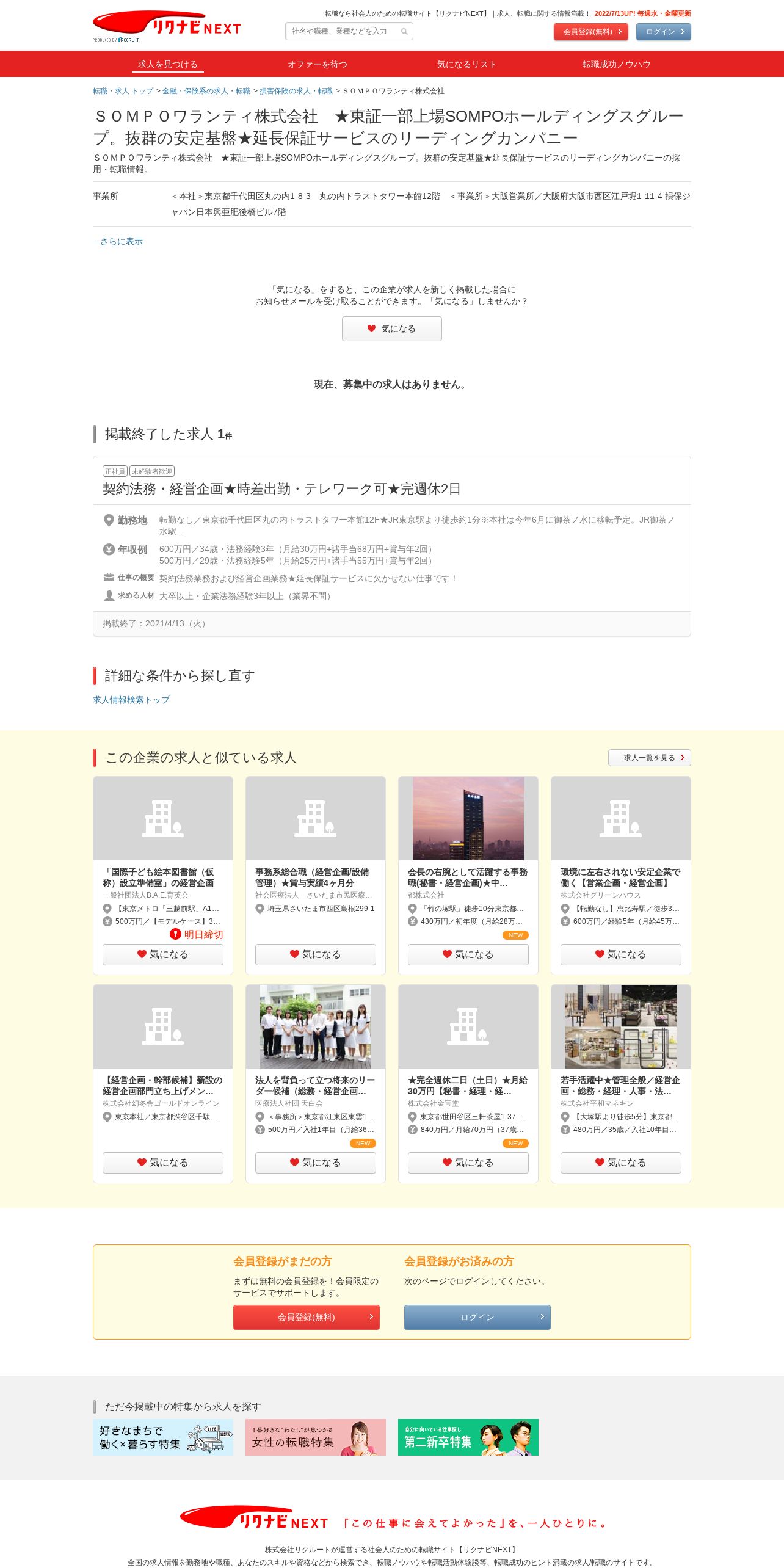The width and height of the screenshot is (784, 1568).
Task: Open 環境に左右されない card placeholder image
Action: [621, 818]
